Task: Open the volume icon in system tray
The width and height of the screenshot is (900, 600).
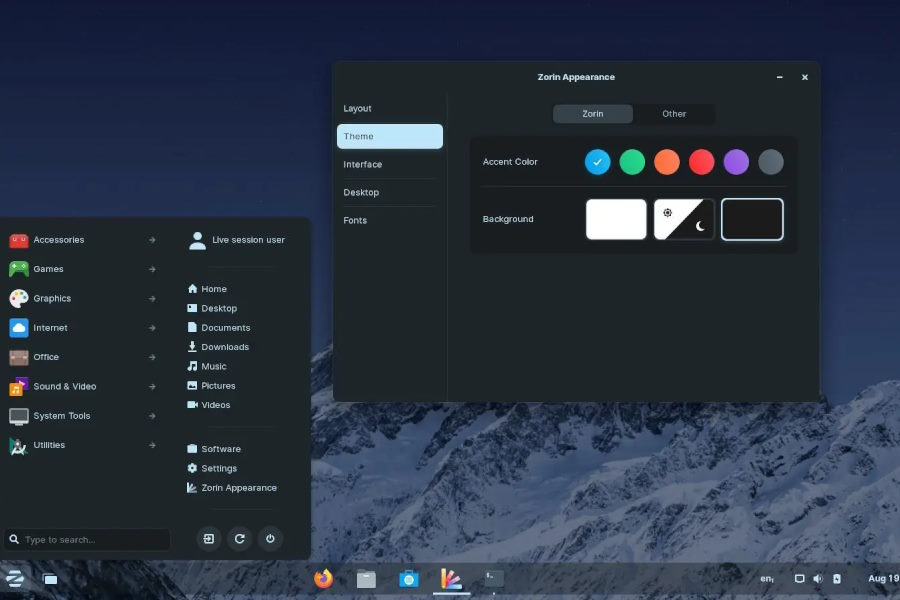Action: pos(817,578)
